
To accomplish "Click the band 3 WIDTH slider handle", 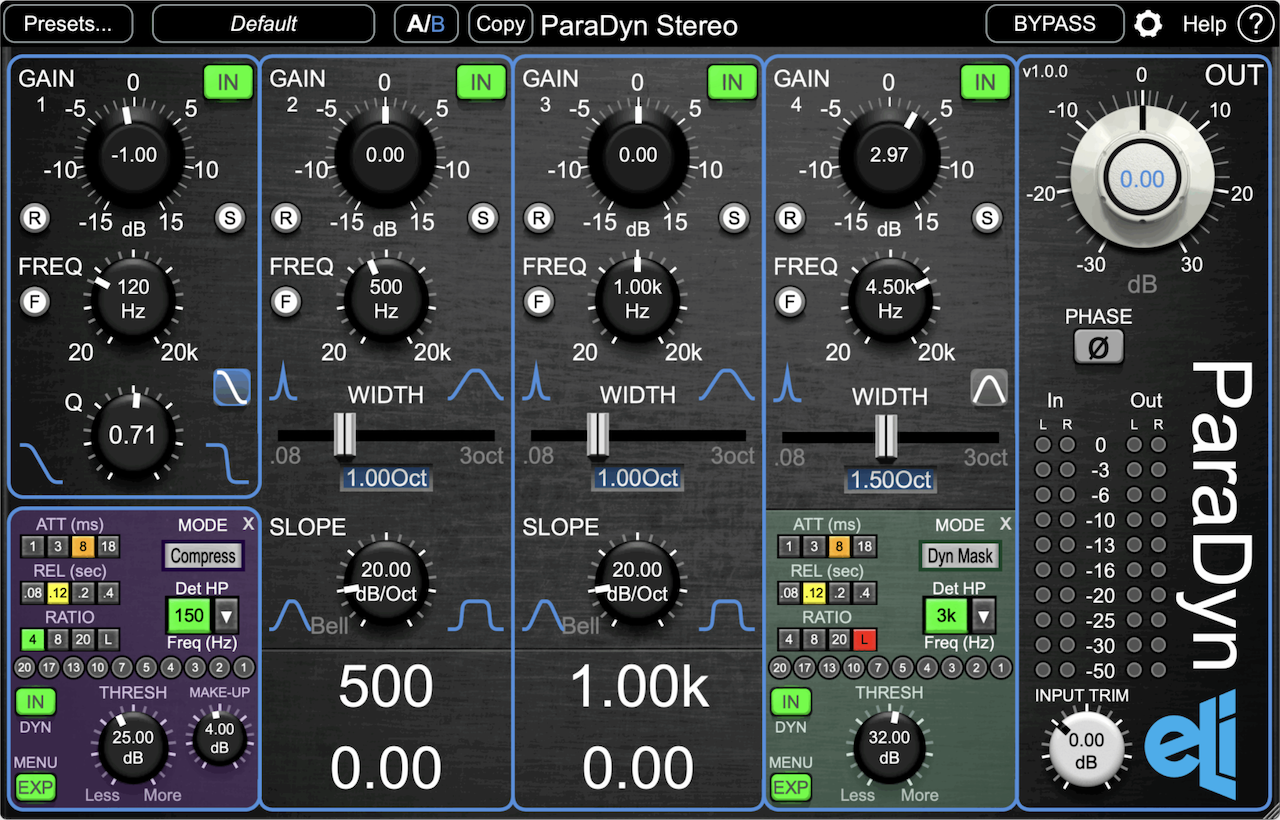I will tap(597, 434).
